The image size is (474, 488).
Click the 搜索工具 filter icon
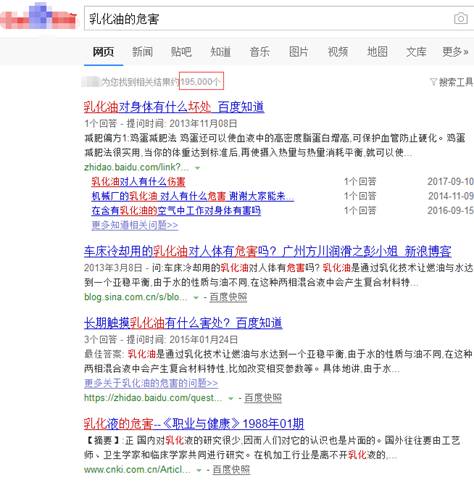433,81
